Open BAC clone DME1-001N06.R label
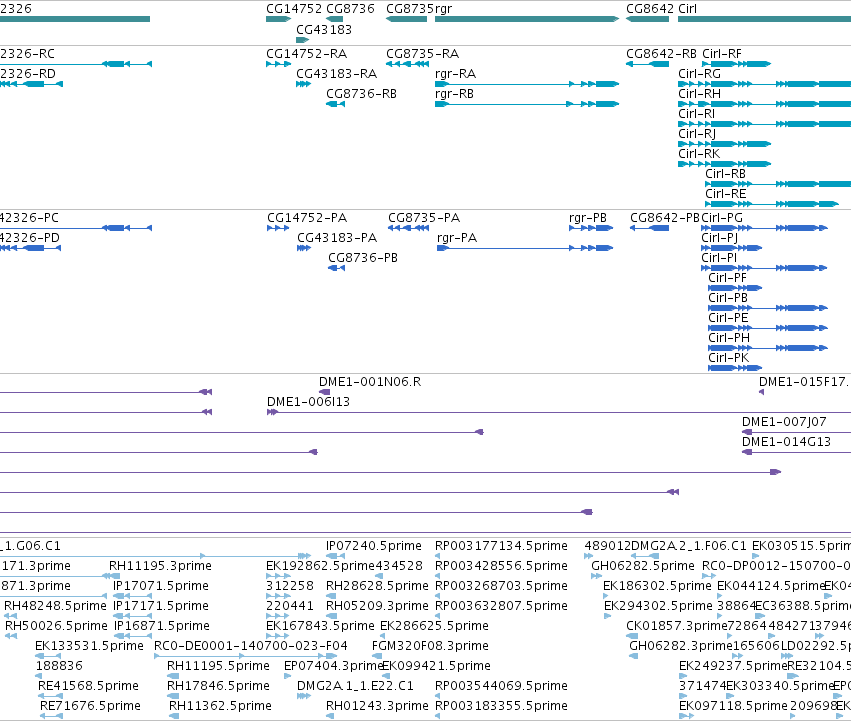This screenshot has width=851, height=721. [x=370, y=382]
